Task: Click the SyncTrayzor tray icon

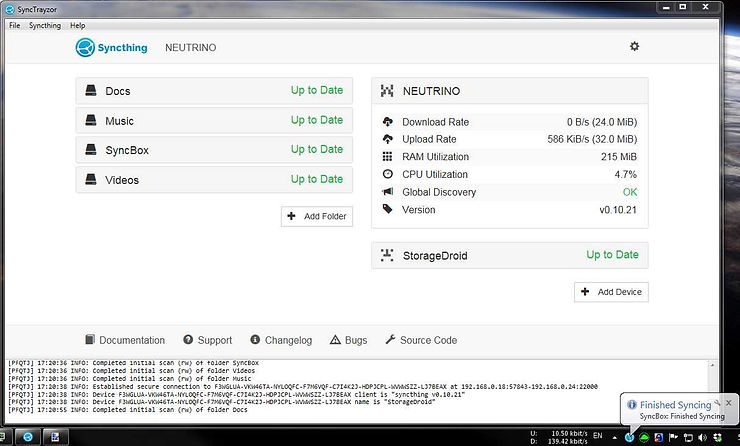Action: pyautogui.click(x=629, y=438)
